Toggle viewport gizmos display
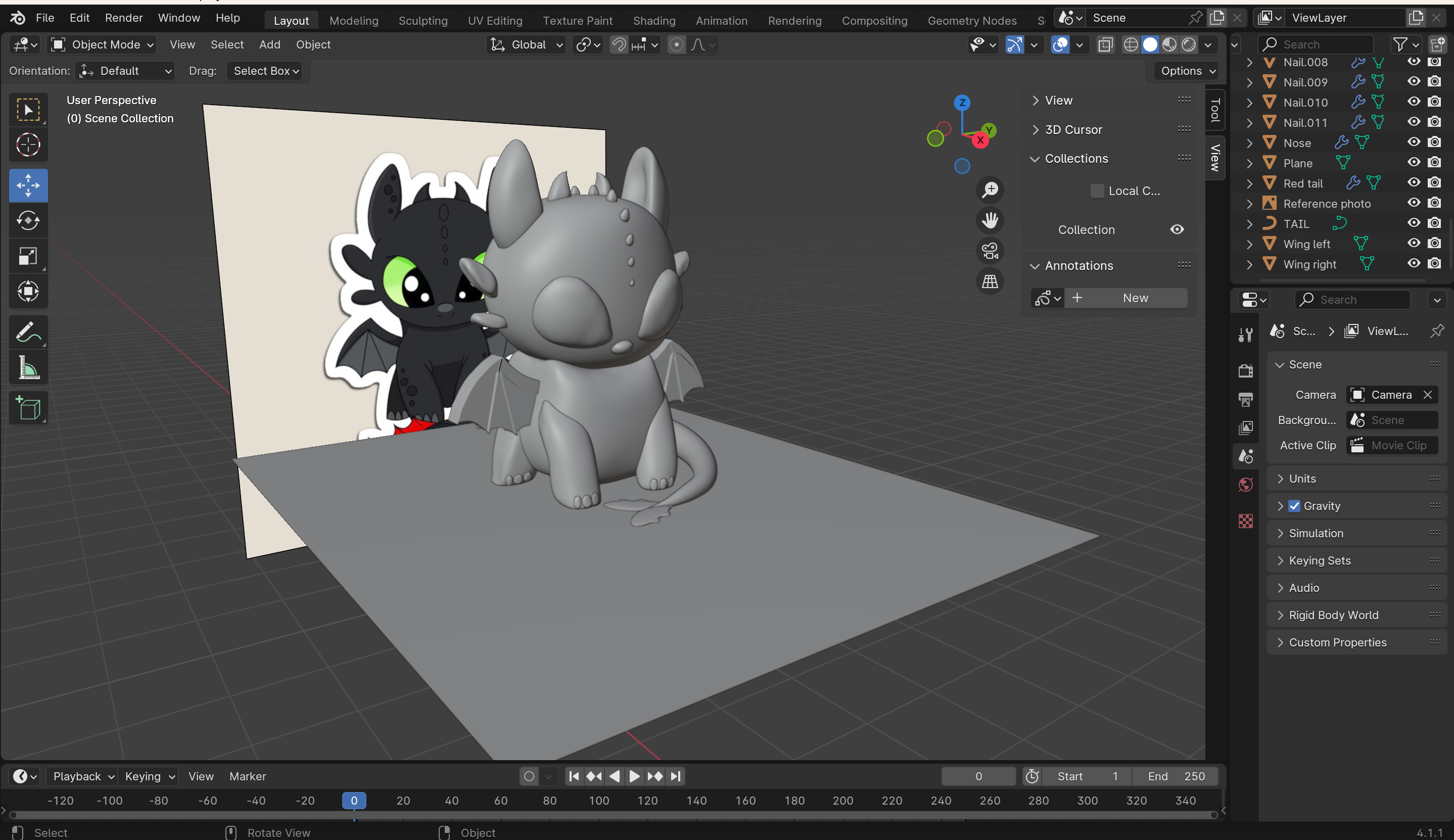 point(1014,44)
